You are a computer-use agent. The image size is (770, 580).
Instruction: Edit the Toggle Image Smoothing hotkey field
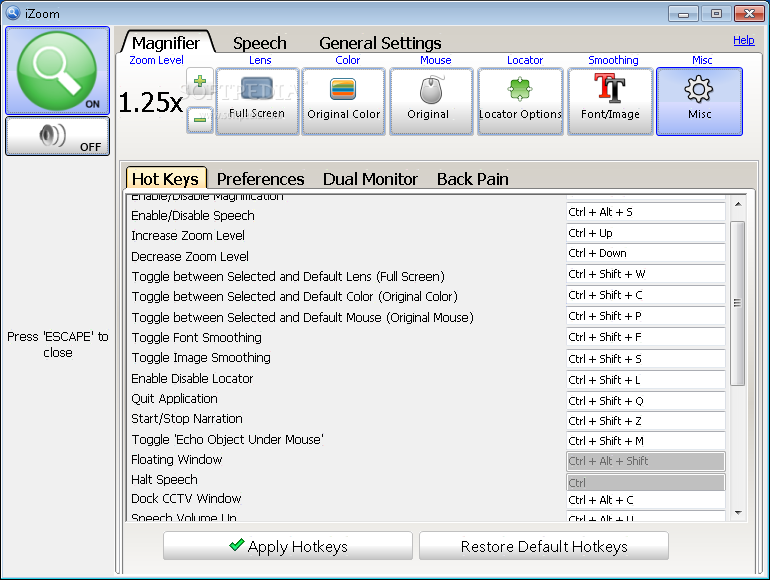[646, 359]
